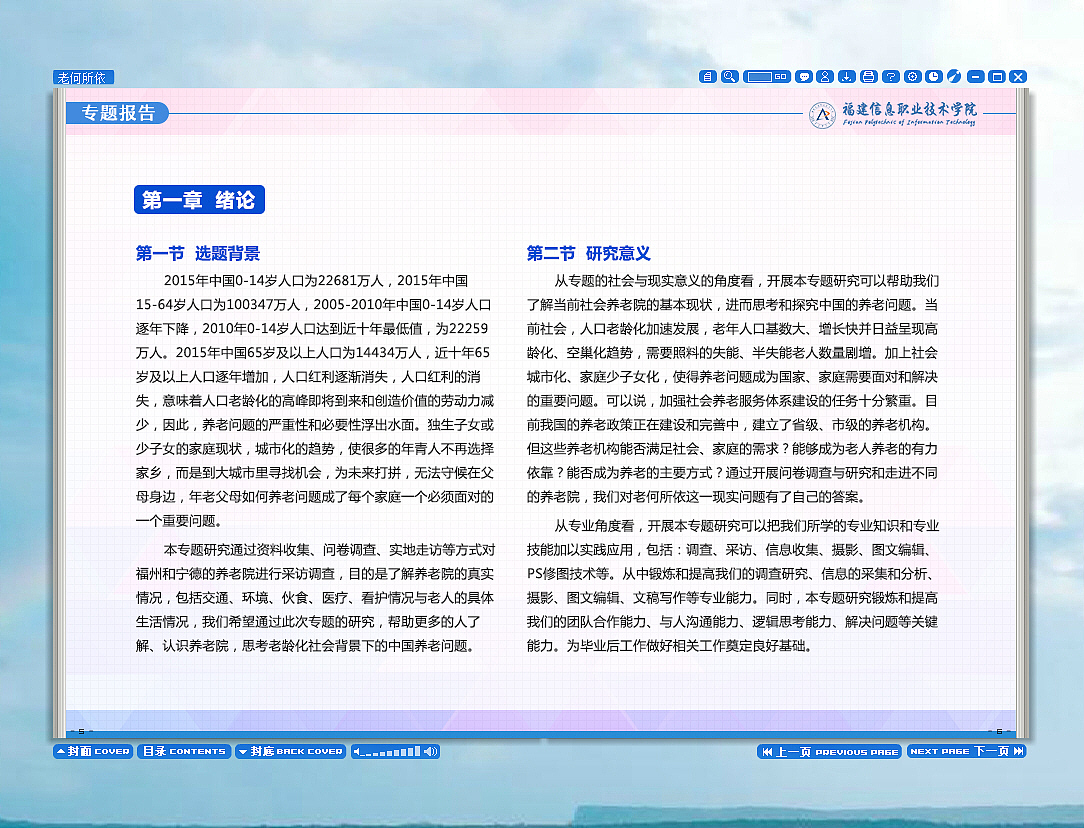Open the comments speech bubble icon
The width and height of the screenshot is (1084, 828).
803,76
